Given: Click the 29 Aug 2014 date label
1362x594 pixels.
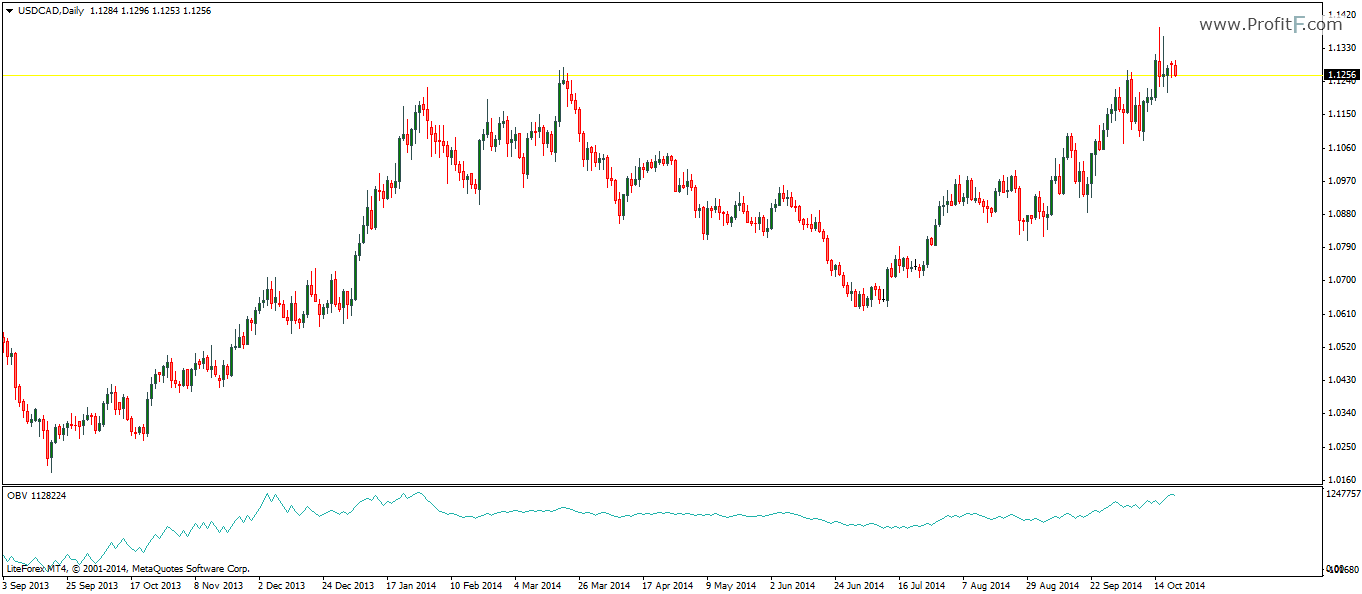Looking at the screenshot, I should coord(1052,586).
